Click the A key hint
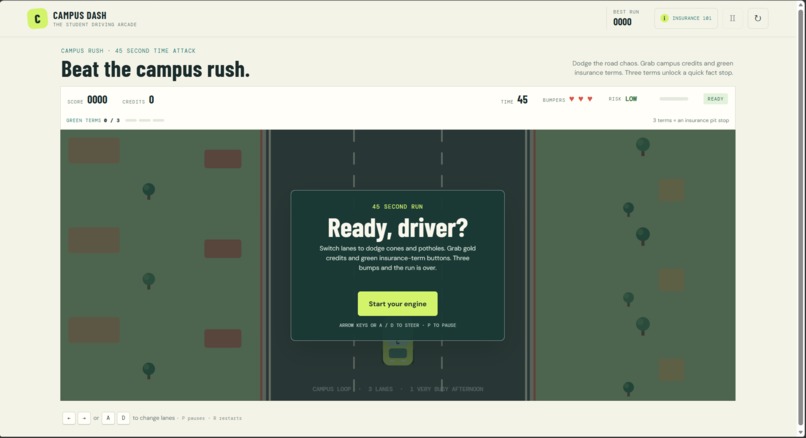The height and width of the screenshot is (438, 806). (108, 418)
